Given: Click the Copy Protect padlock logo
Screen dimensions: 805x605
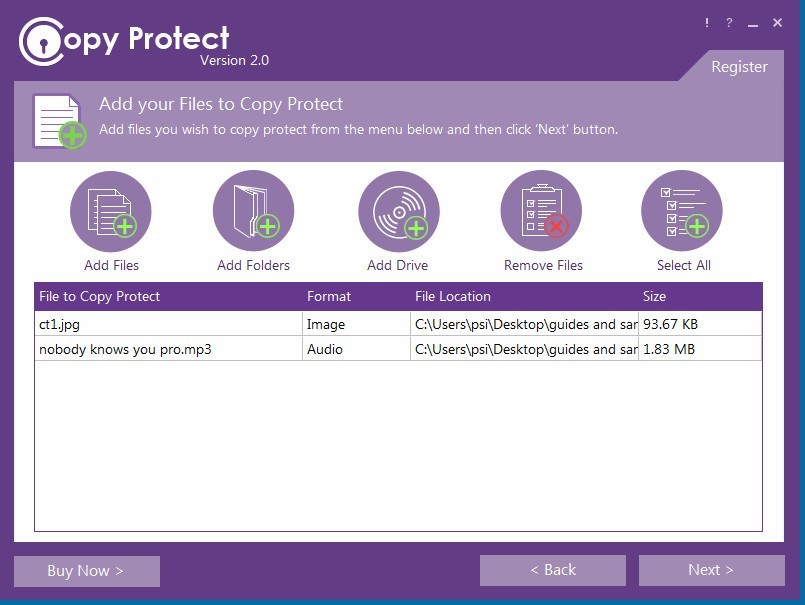Looking at the screenshot, I should 42,42.
